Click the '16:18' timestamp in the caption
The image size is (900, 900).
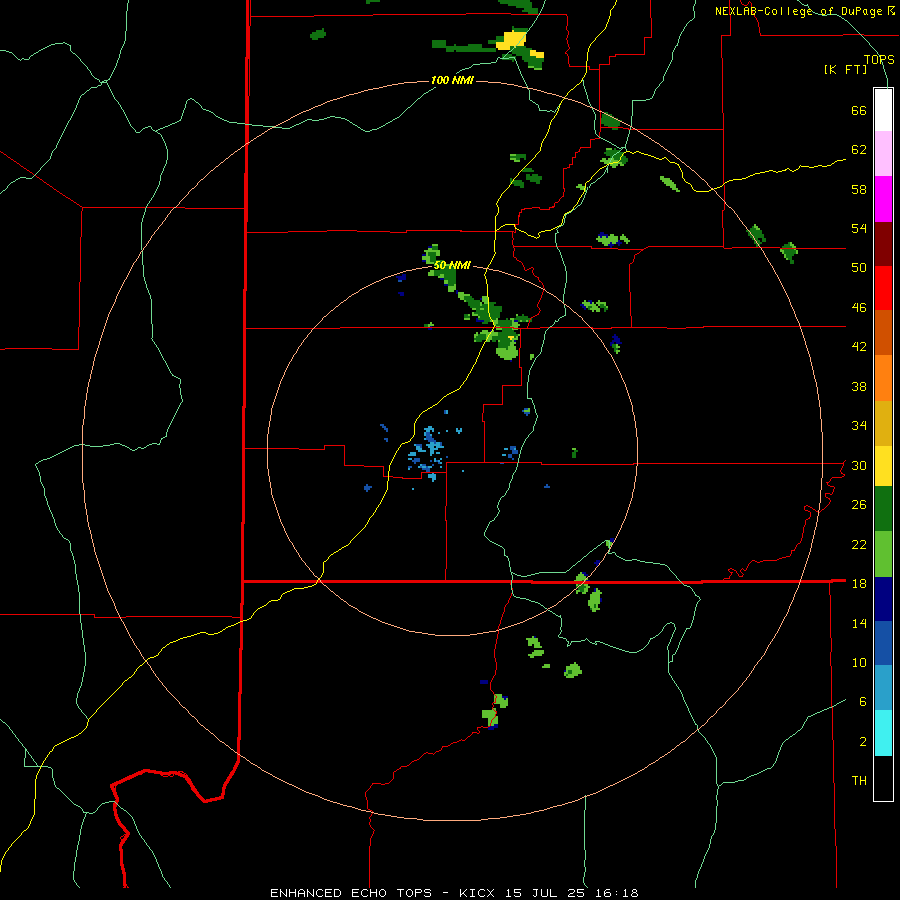click(x=617, y=893)
